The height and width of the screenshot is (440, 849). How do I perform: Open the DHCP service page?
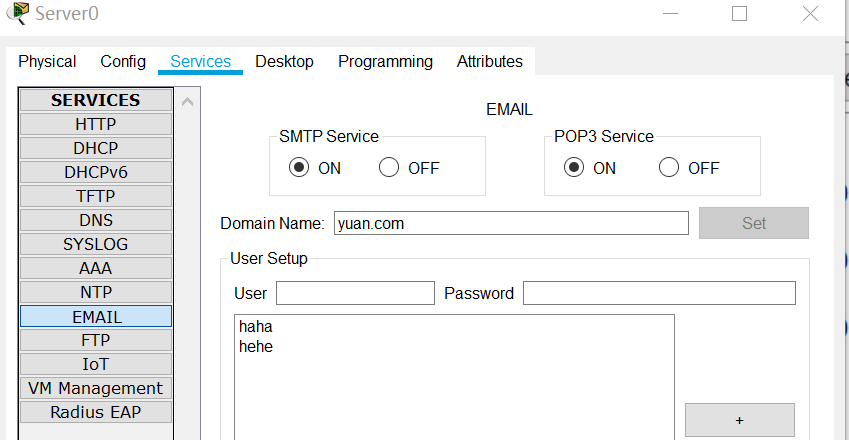(x=96, y=148)
